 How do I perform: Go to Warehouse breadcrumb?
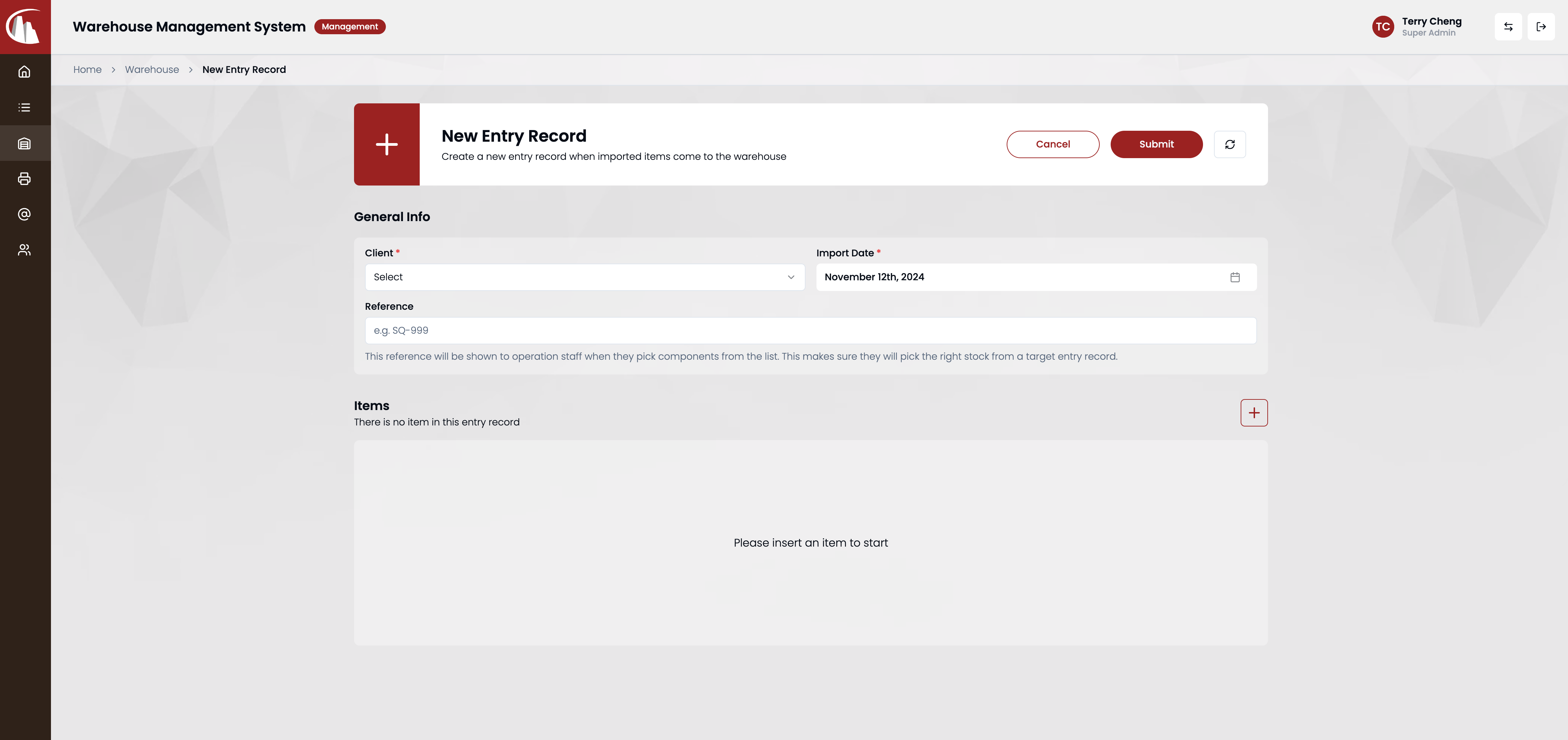point(152,69)
